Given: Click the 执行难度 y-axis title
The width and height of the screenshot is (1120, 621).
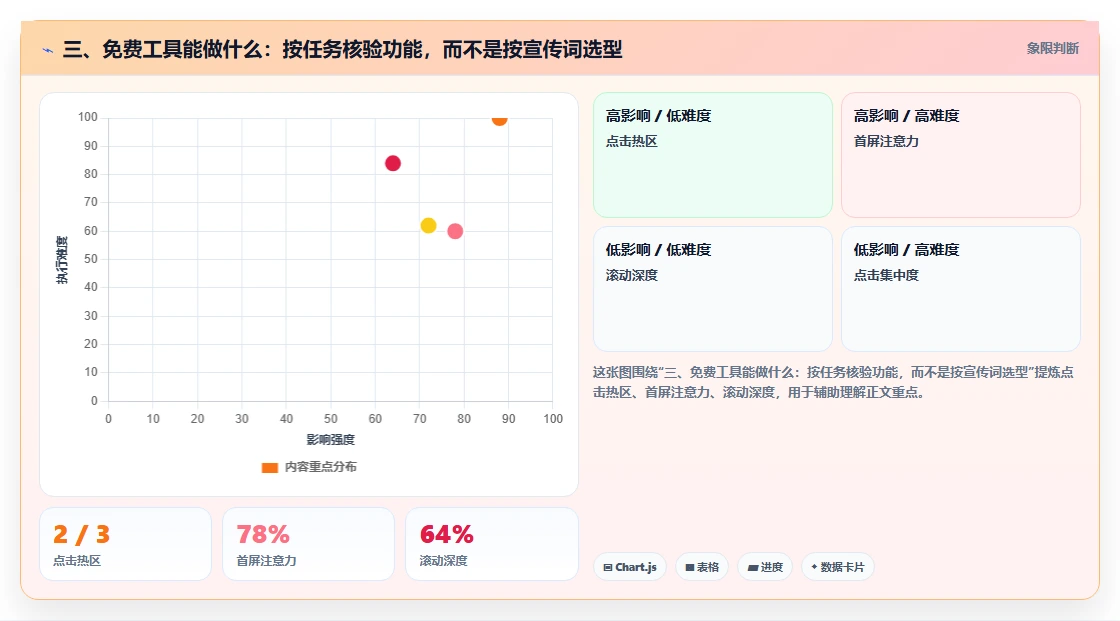Looking at the screenshot, I should (62, 259).
